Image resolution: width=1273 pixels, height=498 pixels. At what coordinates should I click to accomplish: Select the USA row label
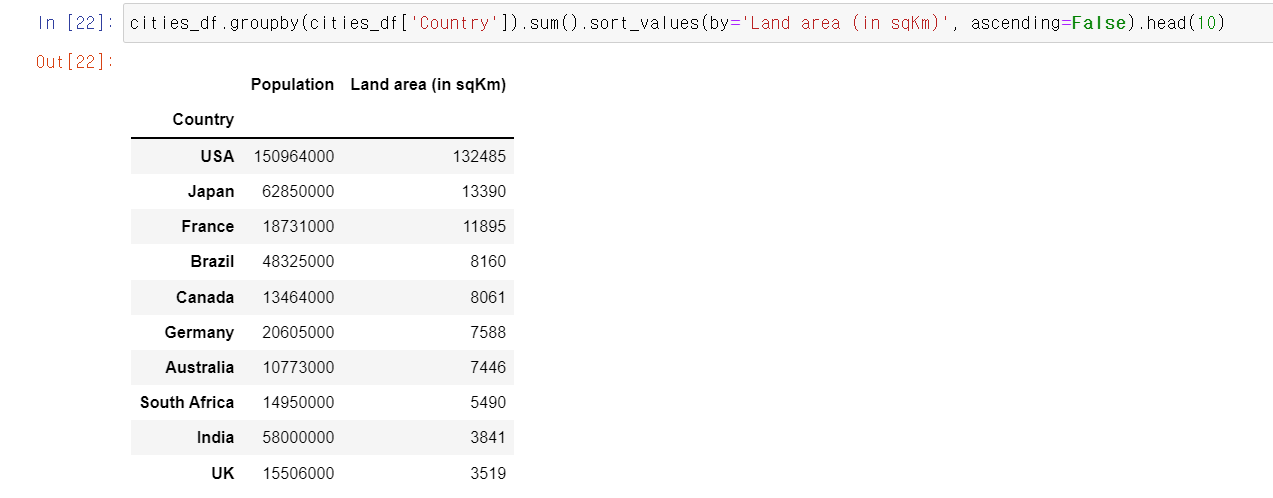[x=217, y=157]
